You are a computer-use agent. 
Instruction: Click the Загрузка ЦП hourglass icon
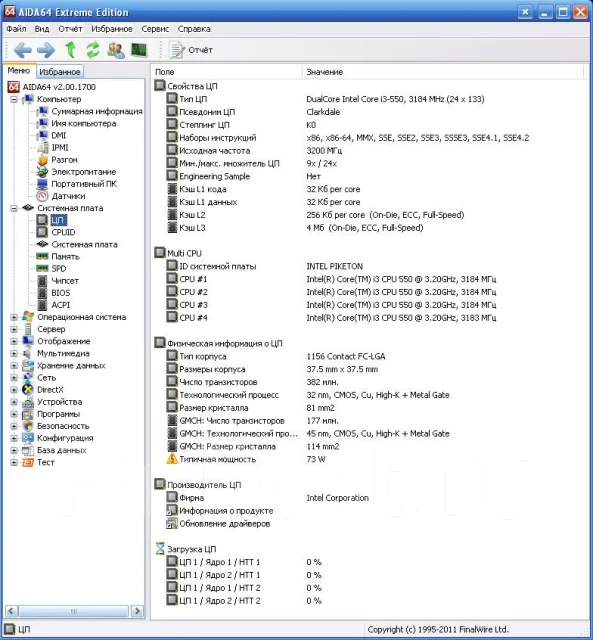click(160, 549)
